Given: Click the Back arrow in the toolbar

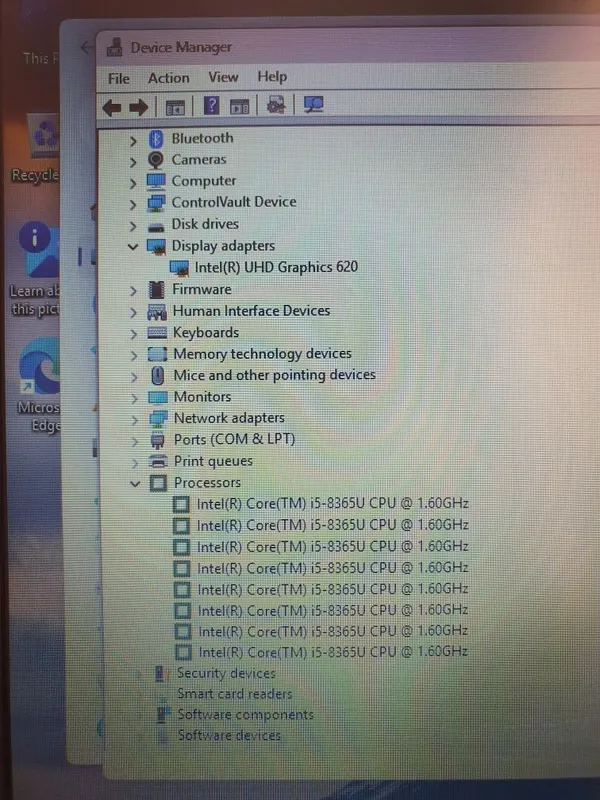Looking at the screenshot, I should coord(112,108).
